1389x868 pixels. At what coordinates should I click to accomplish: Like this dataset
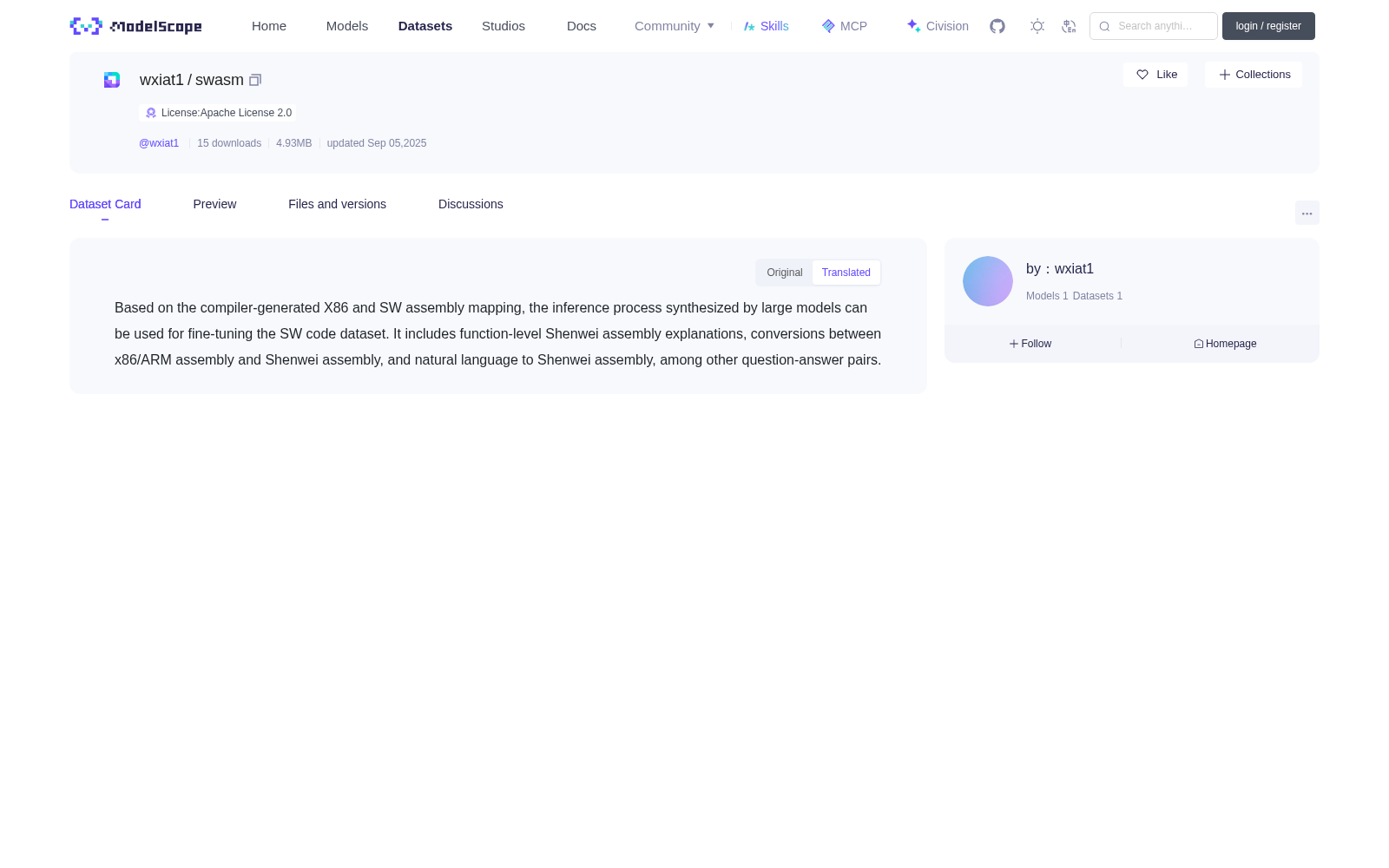click(x=1155, y=75)
